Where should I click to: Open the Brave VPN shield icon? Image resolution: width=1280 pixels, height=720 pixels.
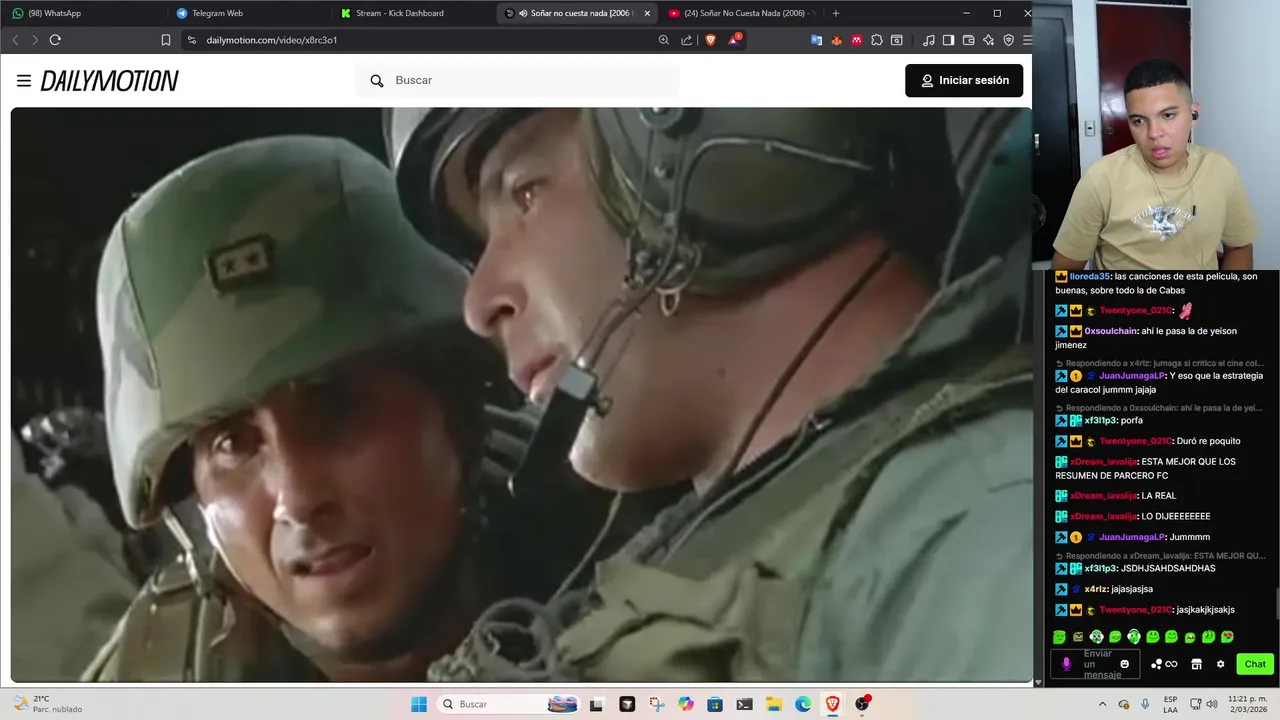point(1008,40)
